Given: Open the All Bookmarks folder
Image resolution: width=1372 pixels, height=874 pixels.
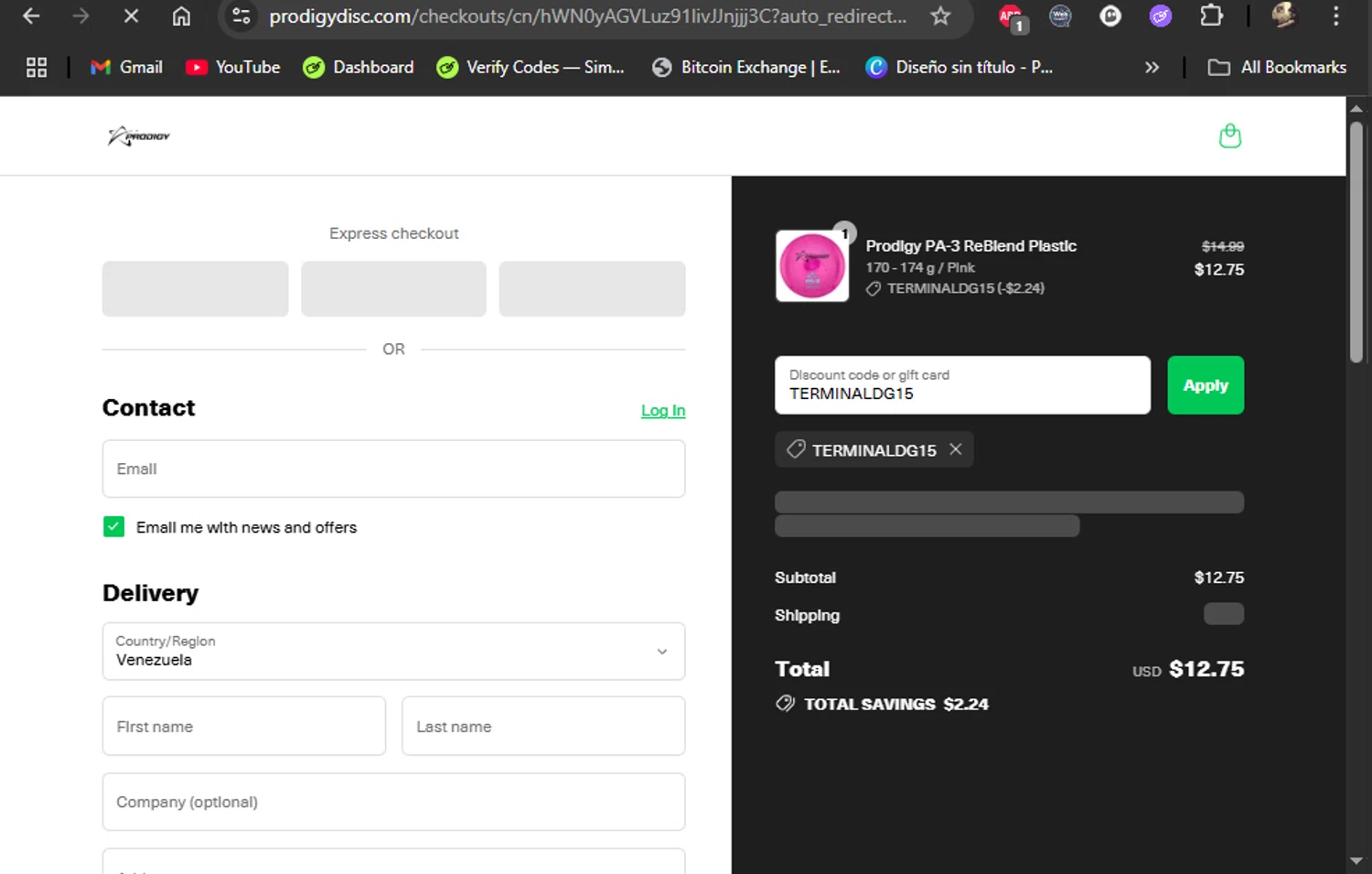Looking at the screenshot, I should (1277, 67).
